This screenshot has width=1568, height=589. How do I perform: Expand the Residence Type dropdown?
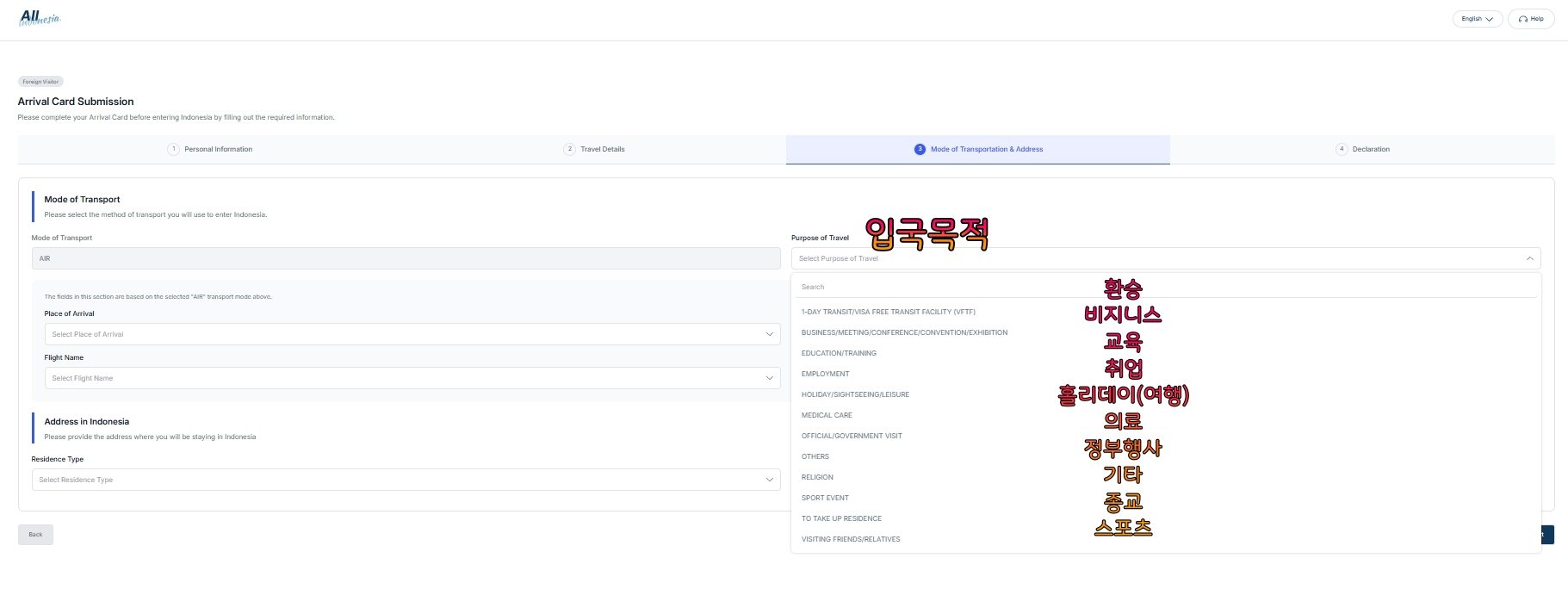[406, 480]
